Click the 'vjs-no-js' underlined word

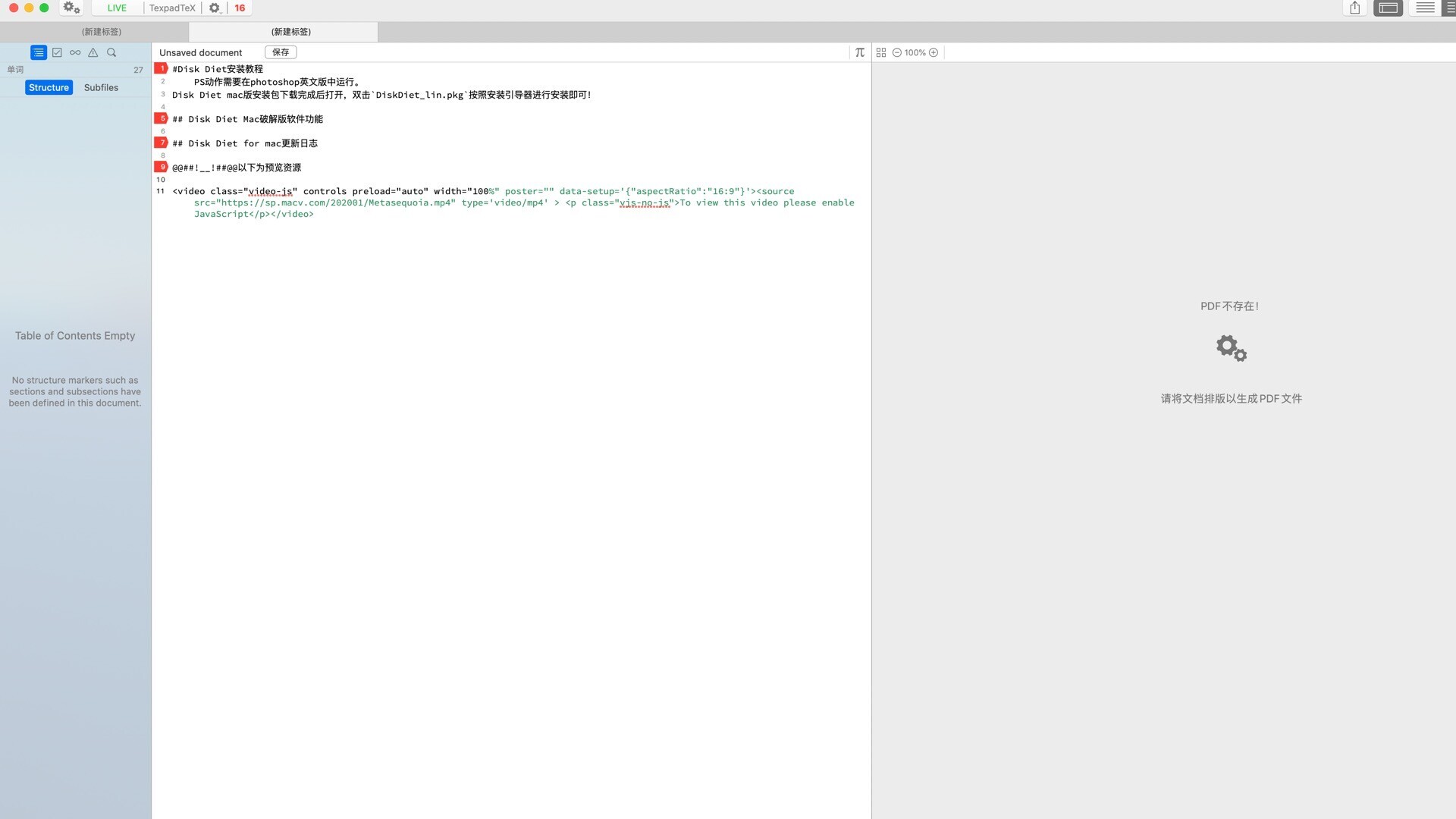click(x=645, y=202)
